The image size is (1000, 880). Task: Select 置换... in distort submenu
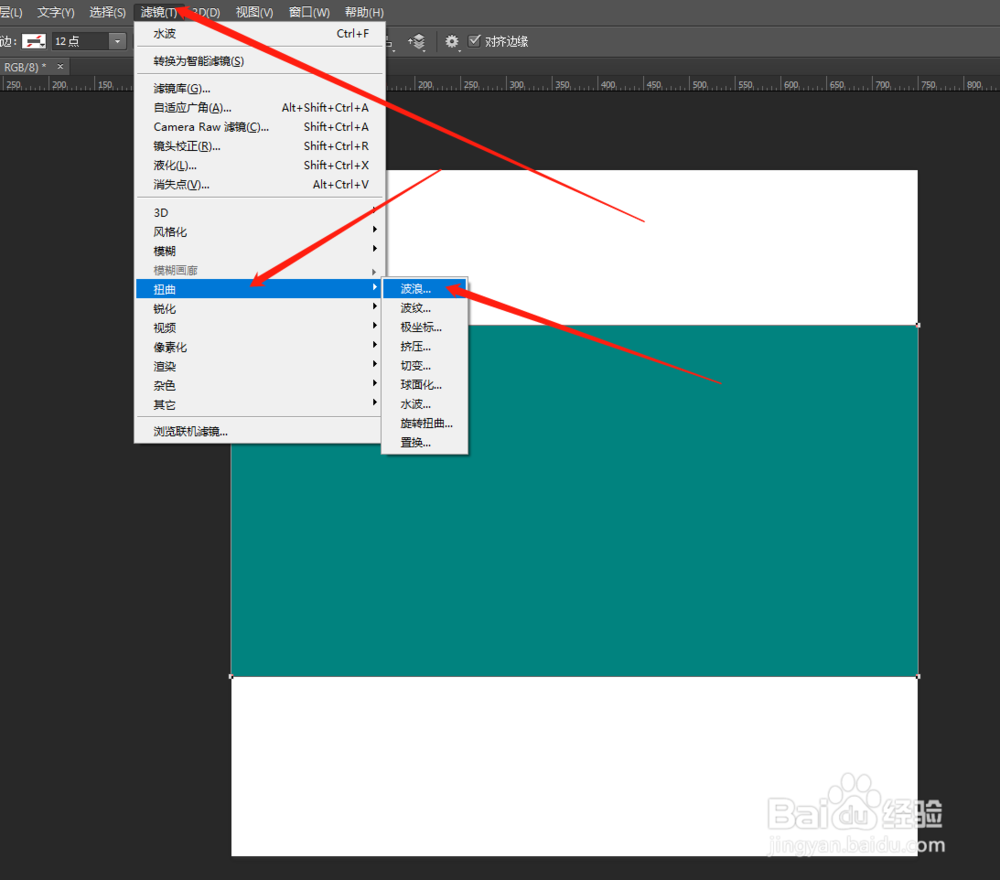pyautogui.click(x=425, y=442)
